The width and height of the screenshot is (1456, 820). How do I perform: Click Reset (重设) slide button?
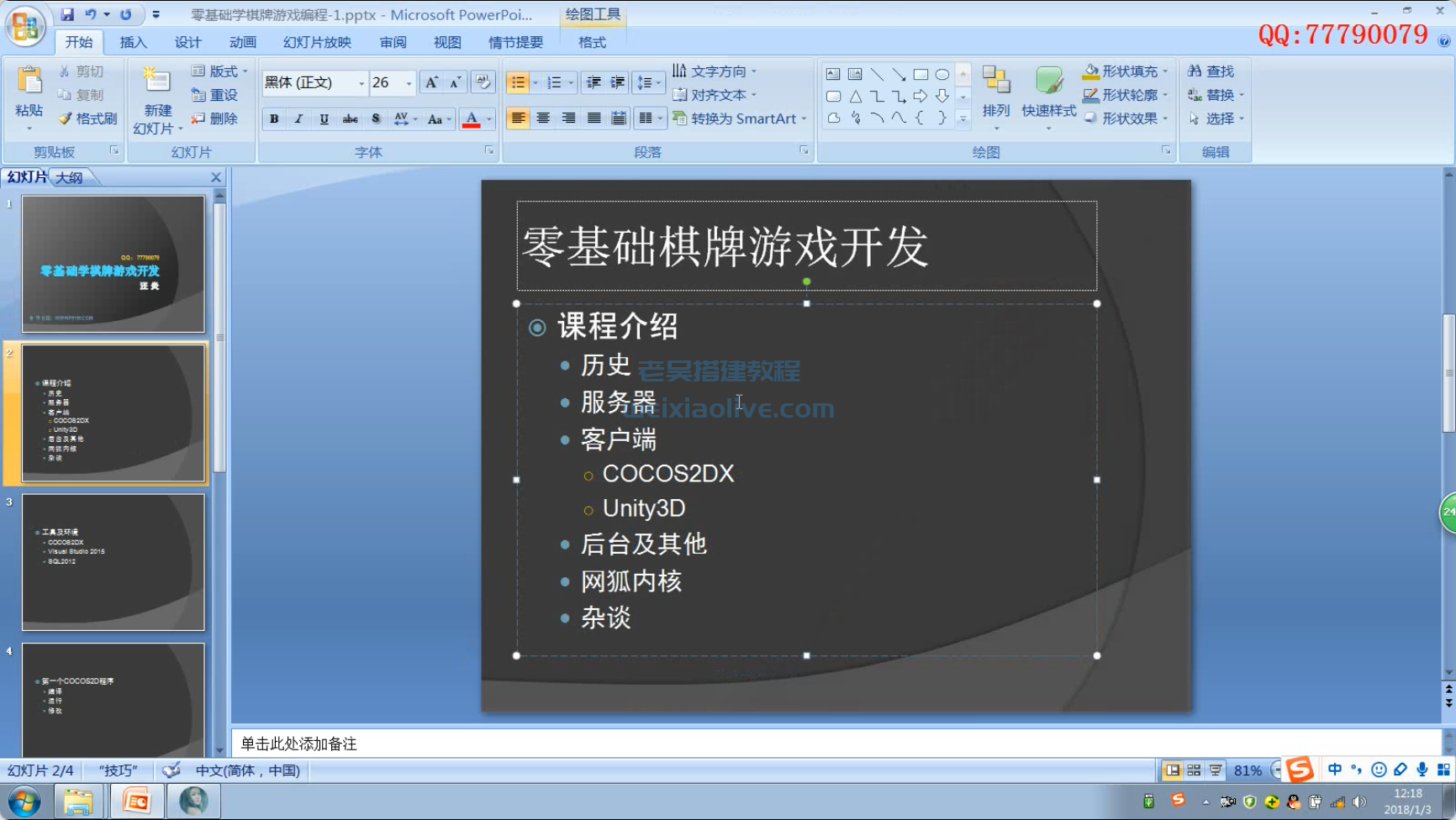(x=214, y=95)
